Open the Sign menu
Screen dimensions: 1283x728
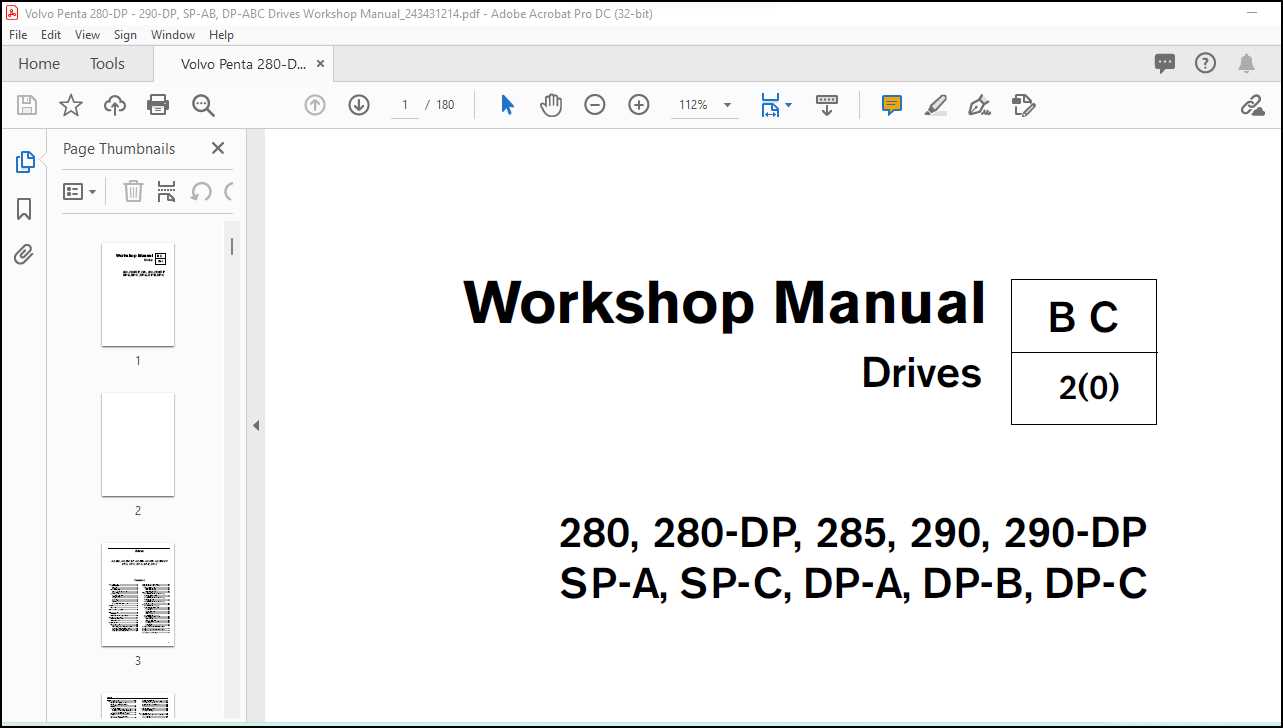tap(125, 34)
